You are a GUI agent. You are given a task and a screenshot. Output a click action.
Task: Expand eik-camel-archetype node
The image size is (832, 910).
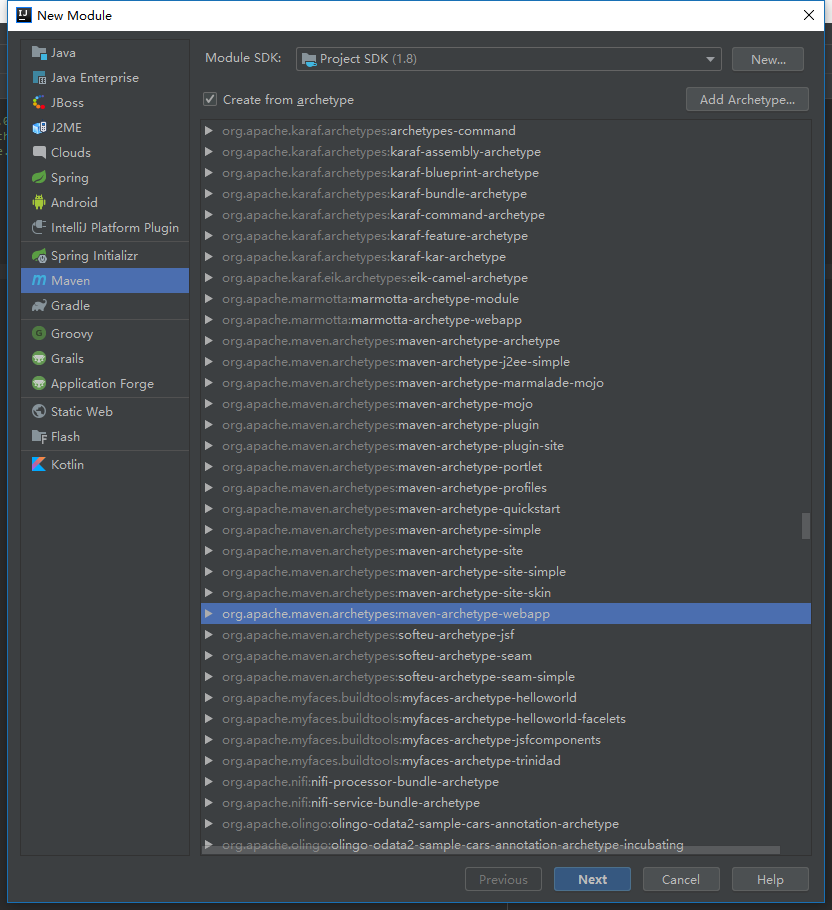tap(209, 278)
